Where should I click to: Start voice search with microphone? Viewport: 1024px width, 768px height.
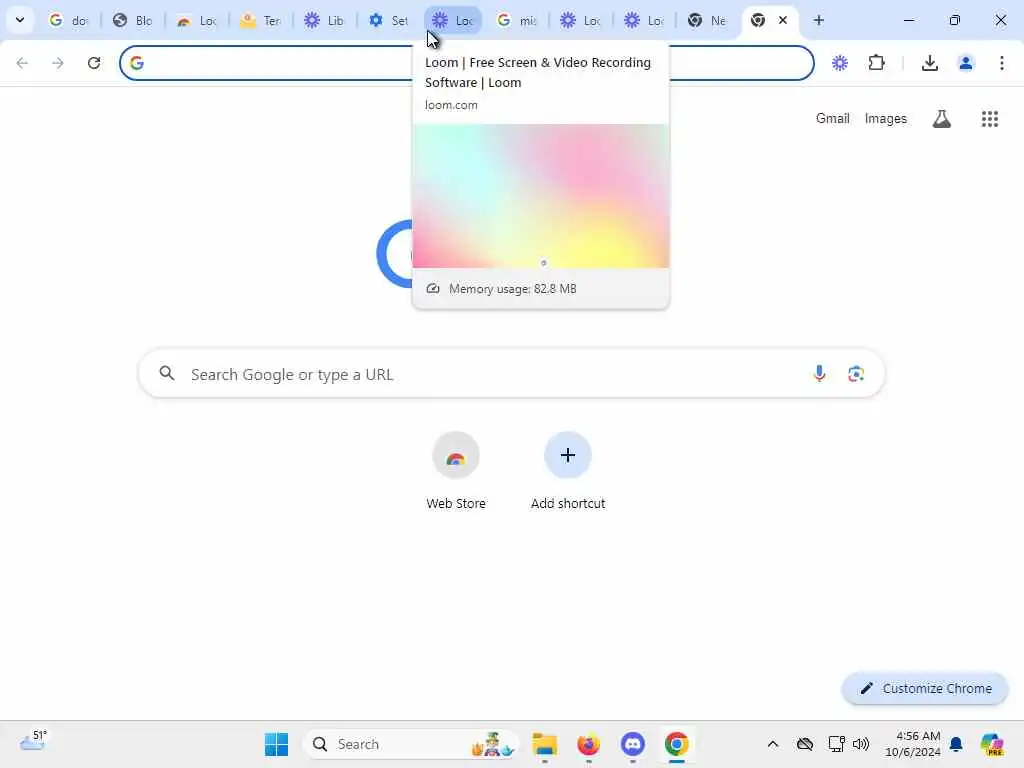tap(819, 374)
